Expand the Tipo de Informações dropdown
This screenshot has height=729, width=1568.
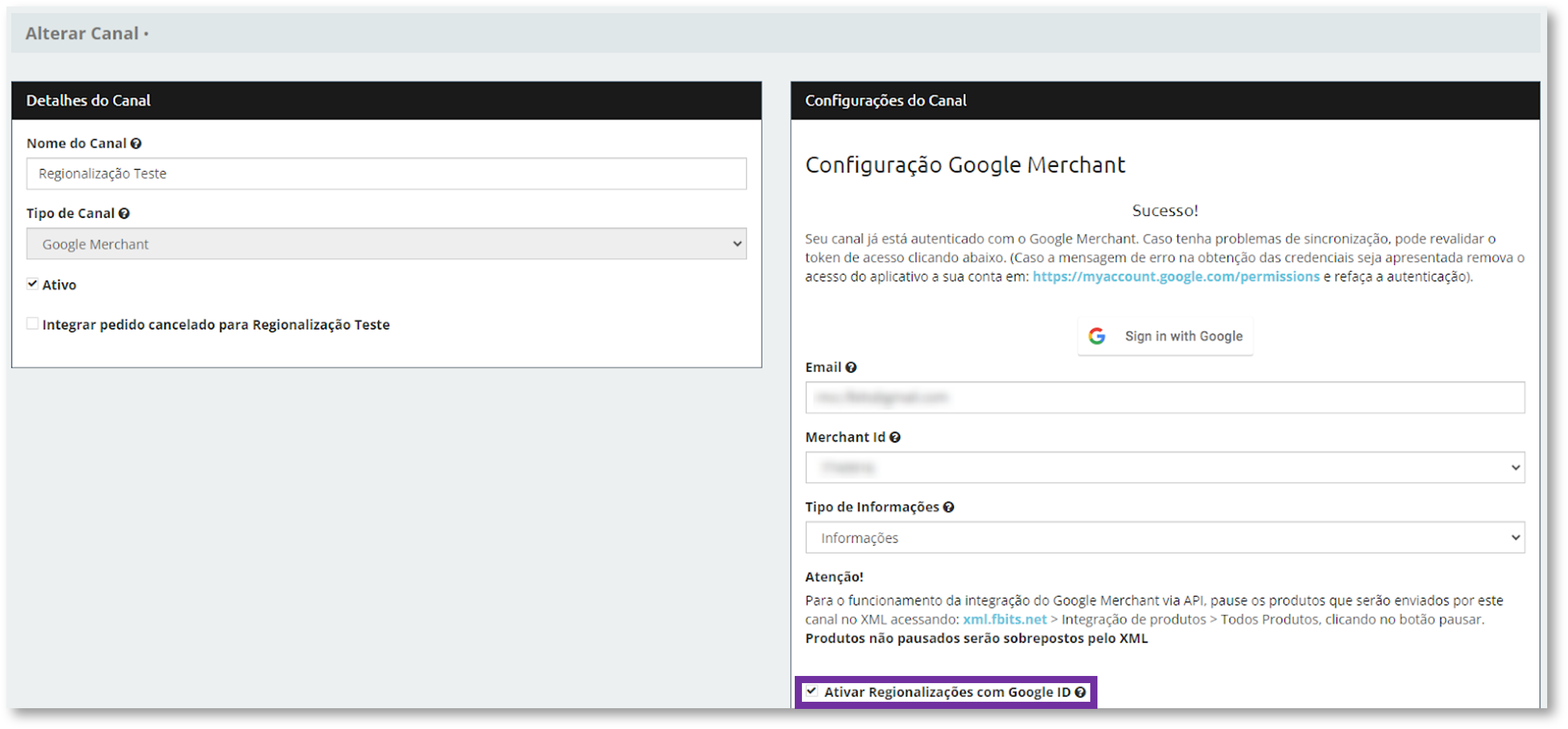pyautogui.click(x=1165, y=538)
